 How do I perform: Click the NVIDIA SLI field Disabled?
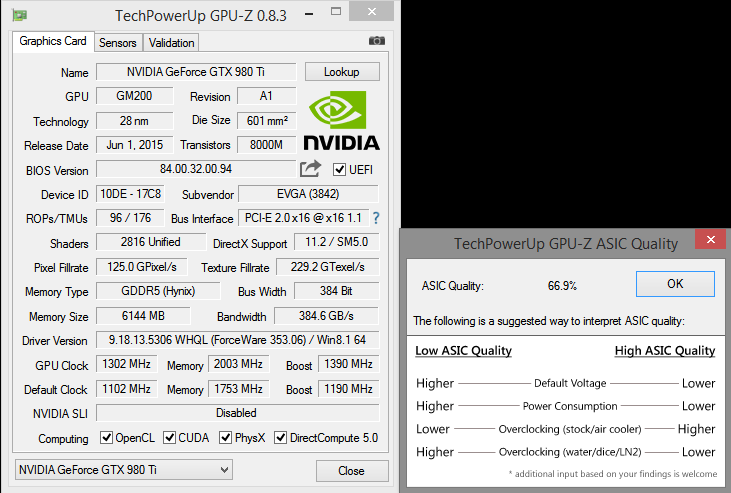(238, 413)
